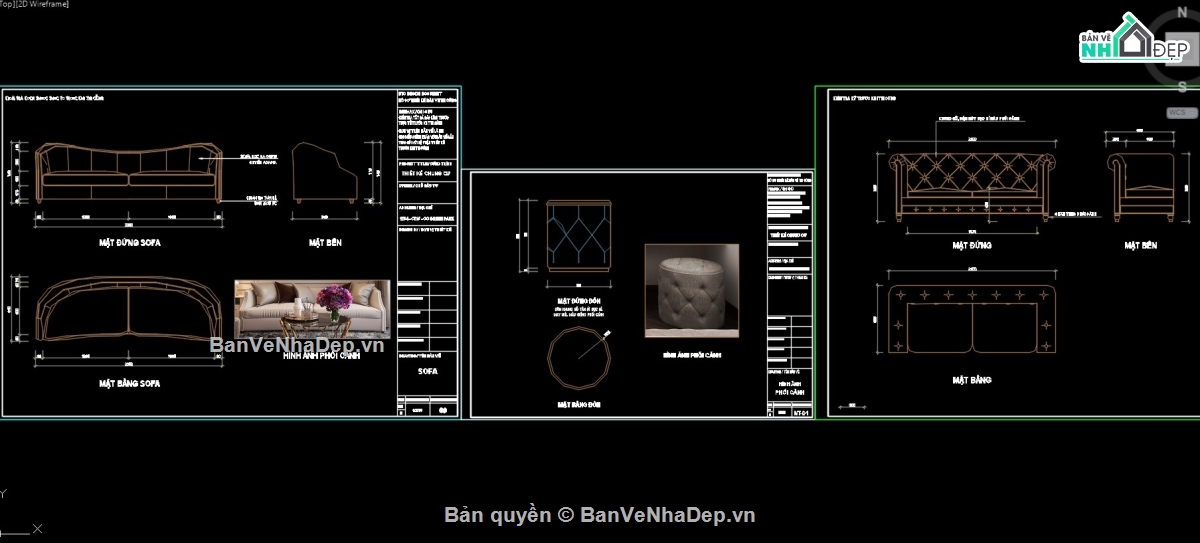
Task: Select the 'MẶT BẰNG SOFA' label
Action: pos(129,383)
